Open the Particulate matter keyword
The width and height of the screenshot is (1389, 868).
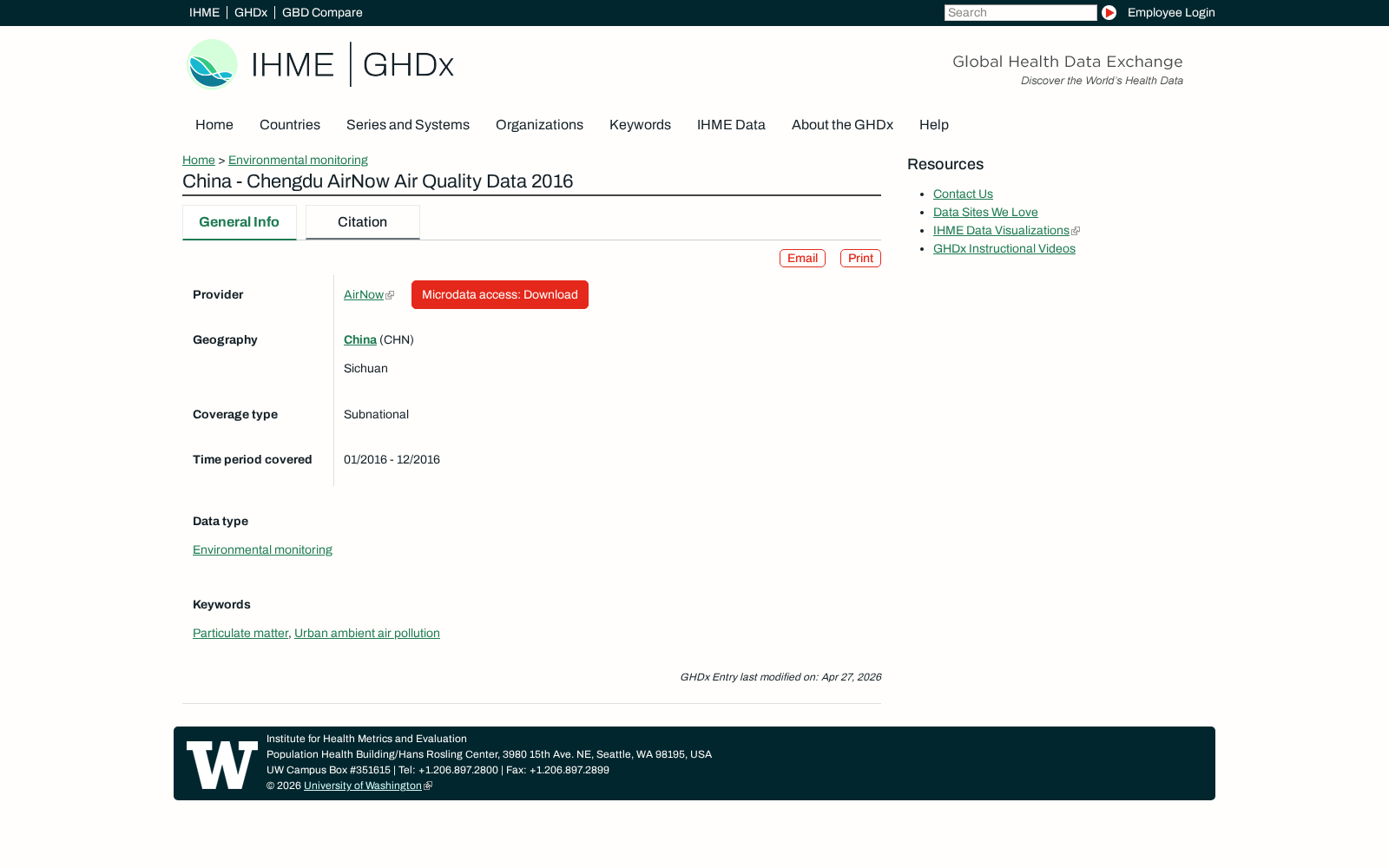coord(240,634)
